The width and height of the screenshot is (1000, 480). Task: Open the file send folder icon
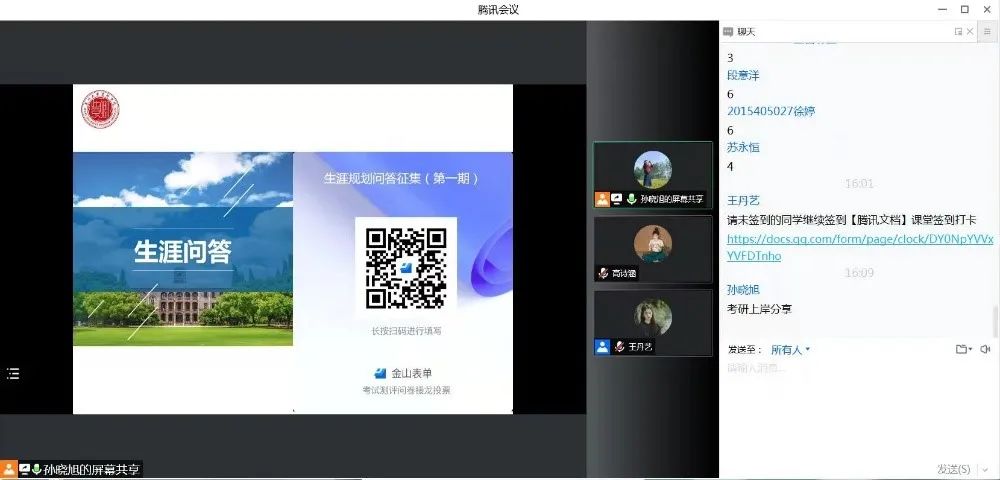(x=963, y=349)
